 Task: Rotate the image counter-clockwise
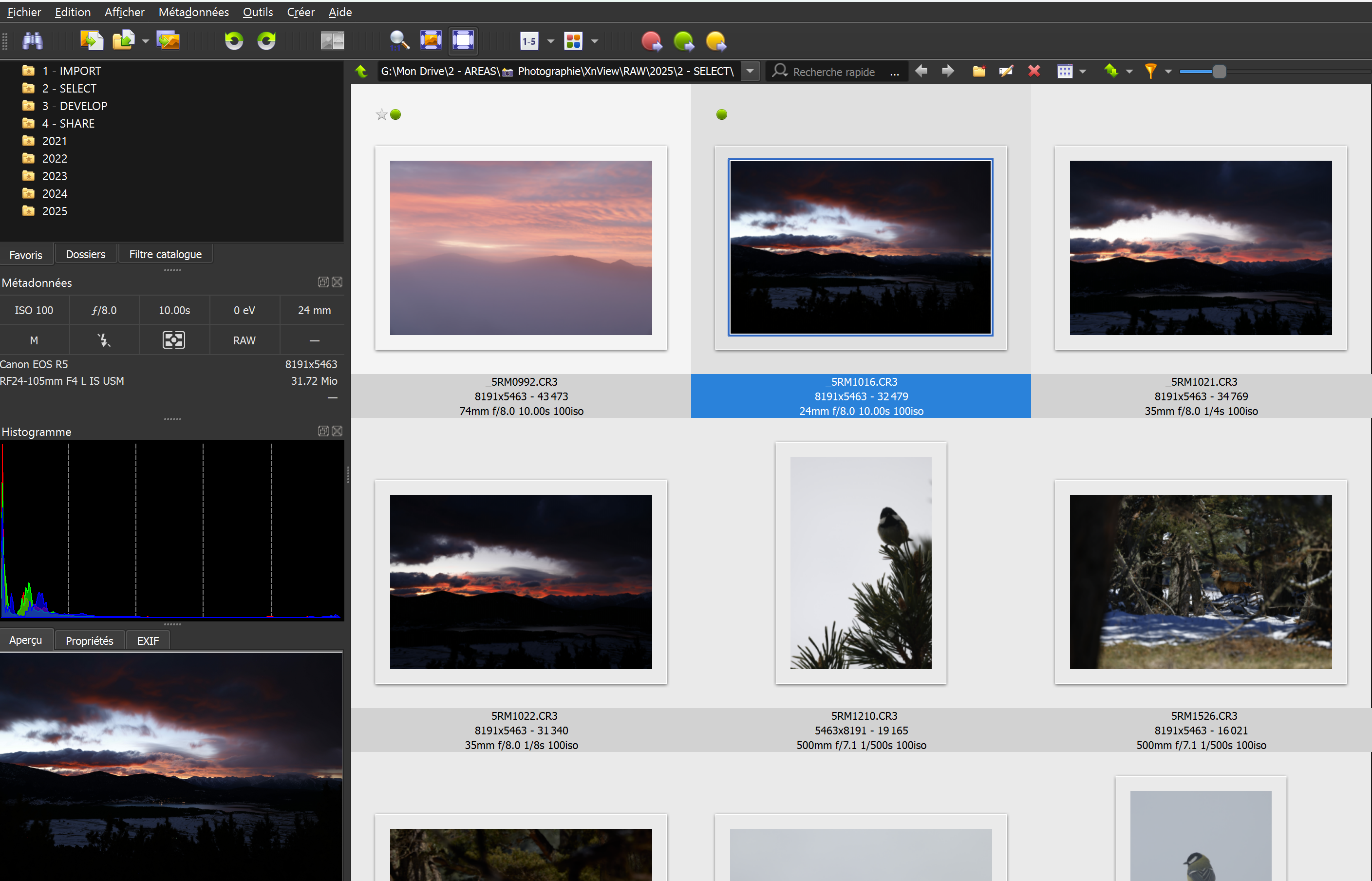click(234, 40)
